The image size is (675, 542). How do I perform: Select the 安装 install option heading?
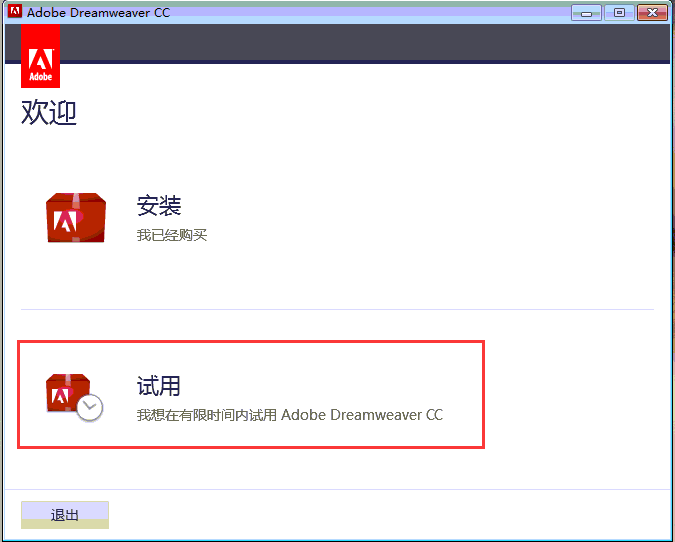159,205
